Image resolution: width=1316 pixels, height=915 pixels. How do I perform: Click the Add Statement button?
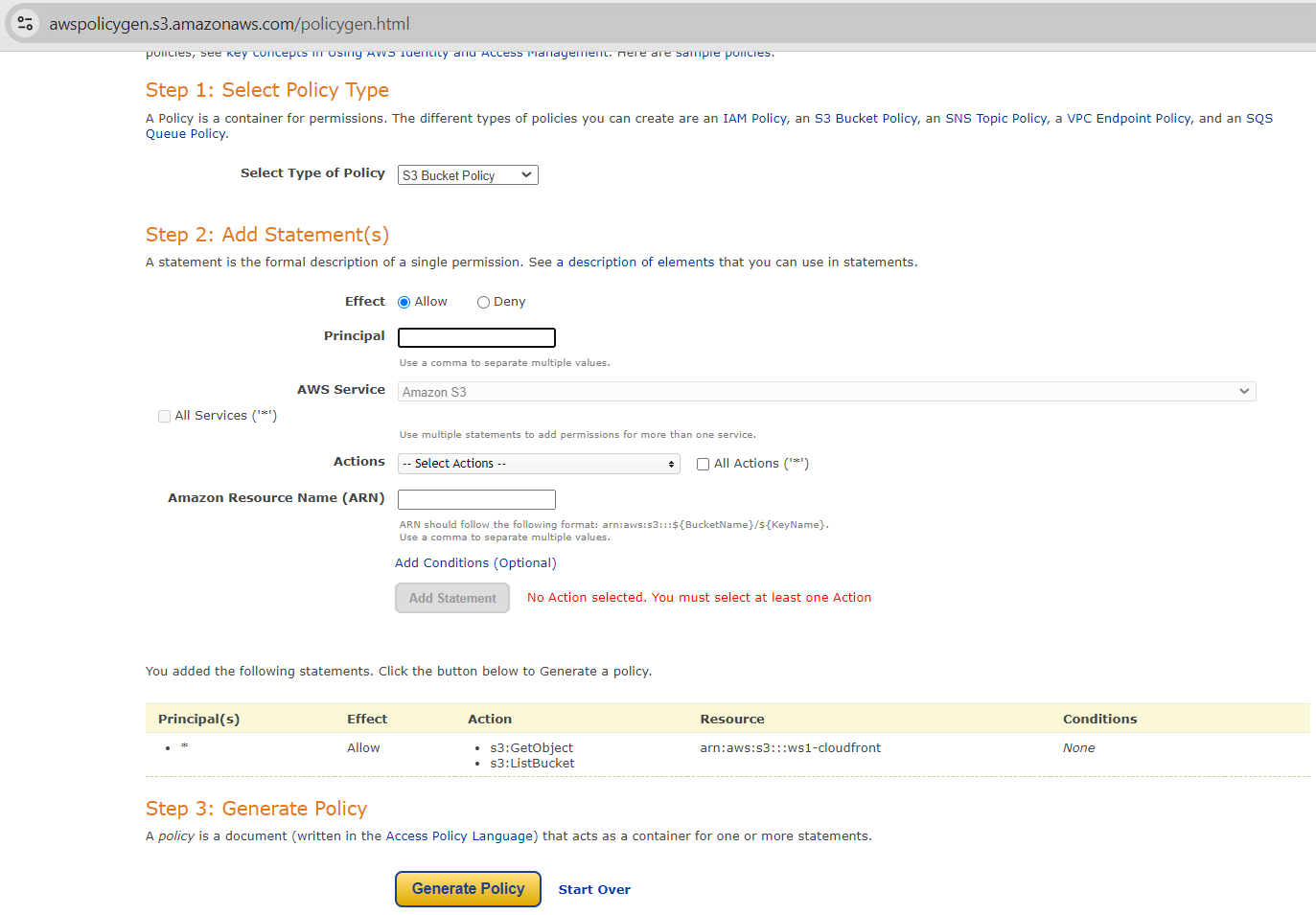[x=452, y=599]
